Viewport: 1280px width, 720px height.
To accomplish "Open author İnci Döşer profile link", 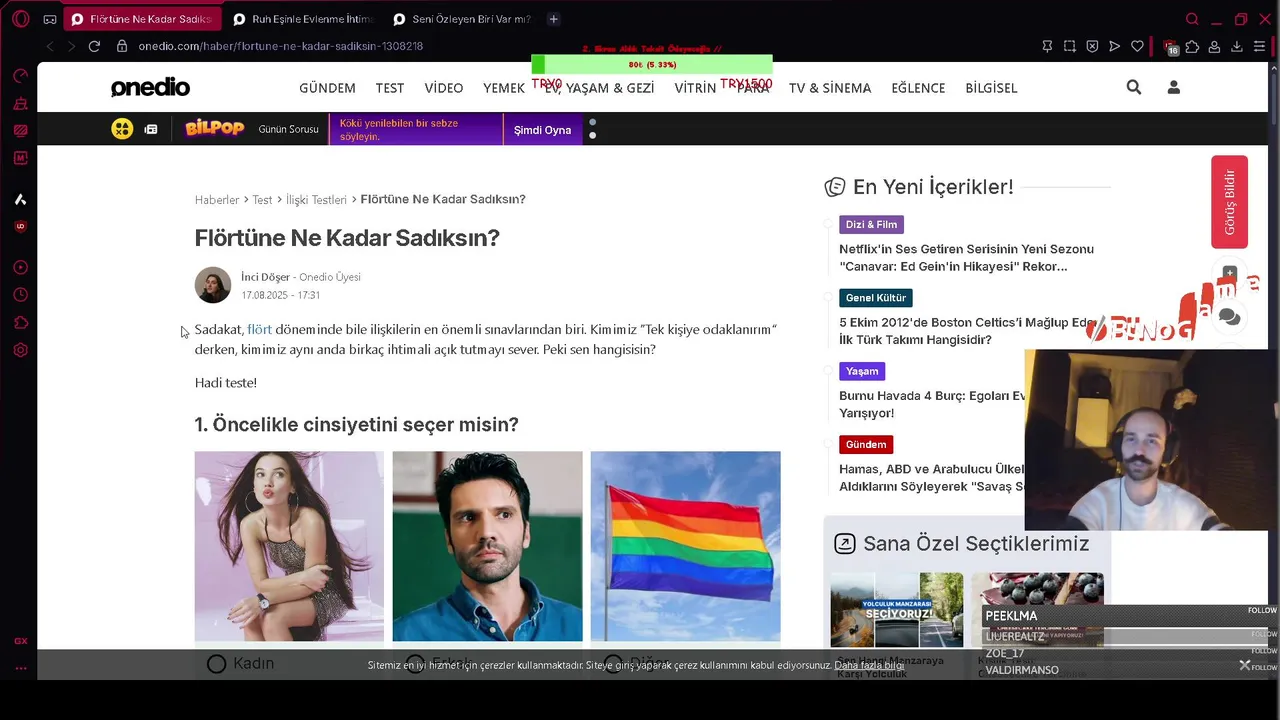I will click(265, 277).
